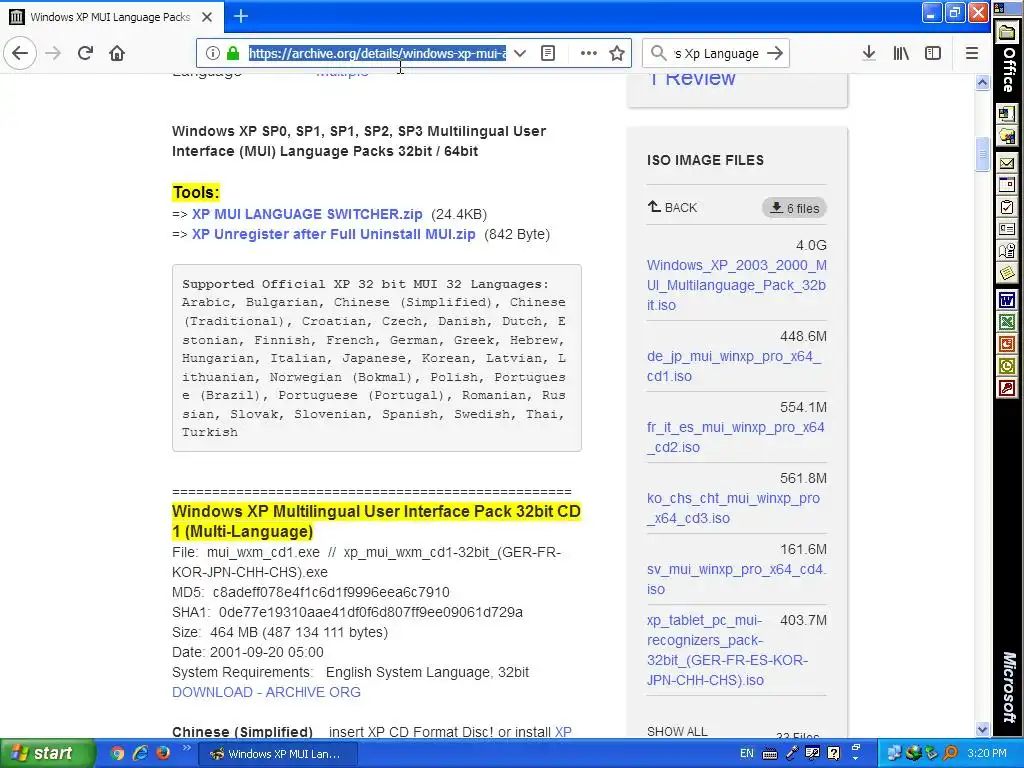Open the Library menu
The width and height of the screenshot is (1024, 768).
tap(901, 53)
